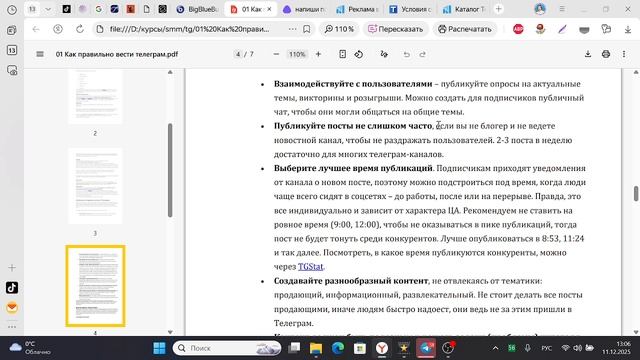
Task: Open the extensions puzzle icon
Action: click(606, 29)
